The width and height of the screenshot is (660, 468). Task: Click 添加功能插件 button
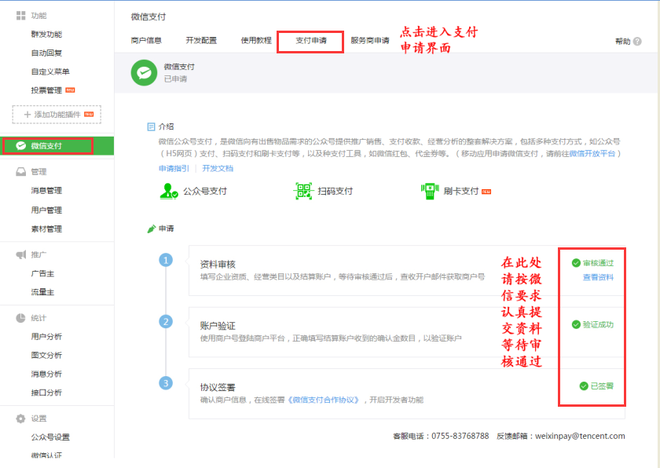coord(57,114)
